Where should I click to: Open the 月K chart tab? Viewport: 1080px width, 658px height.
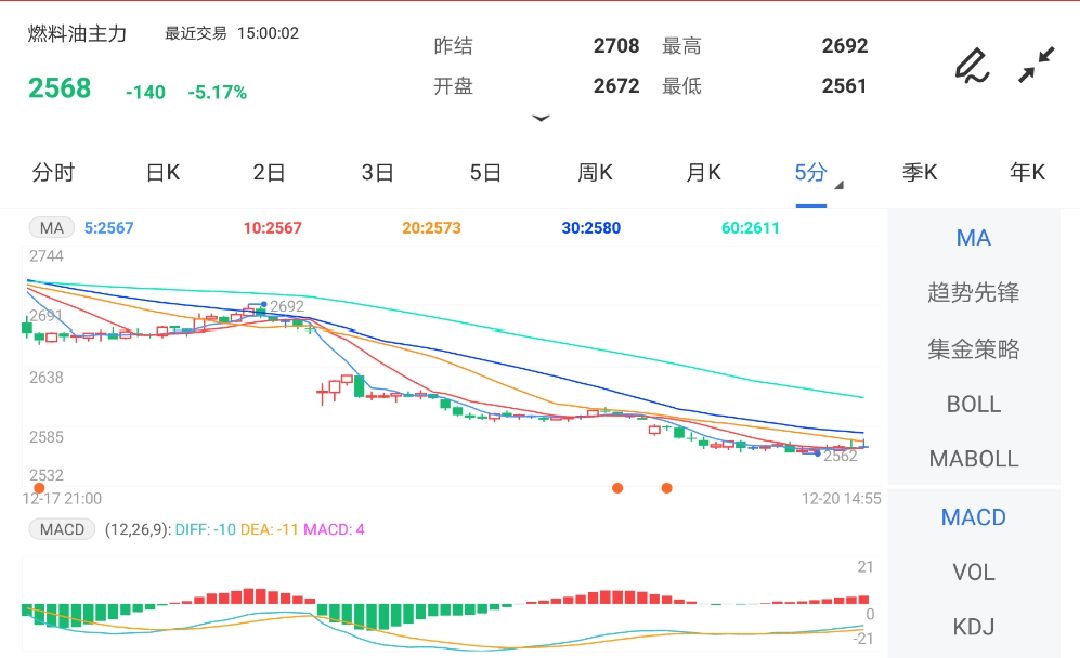(x=703, y=172)
